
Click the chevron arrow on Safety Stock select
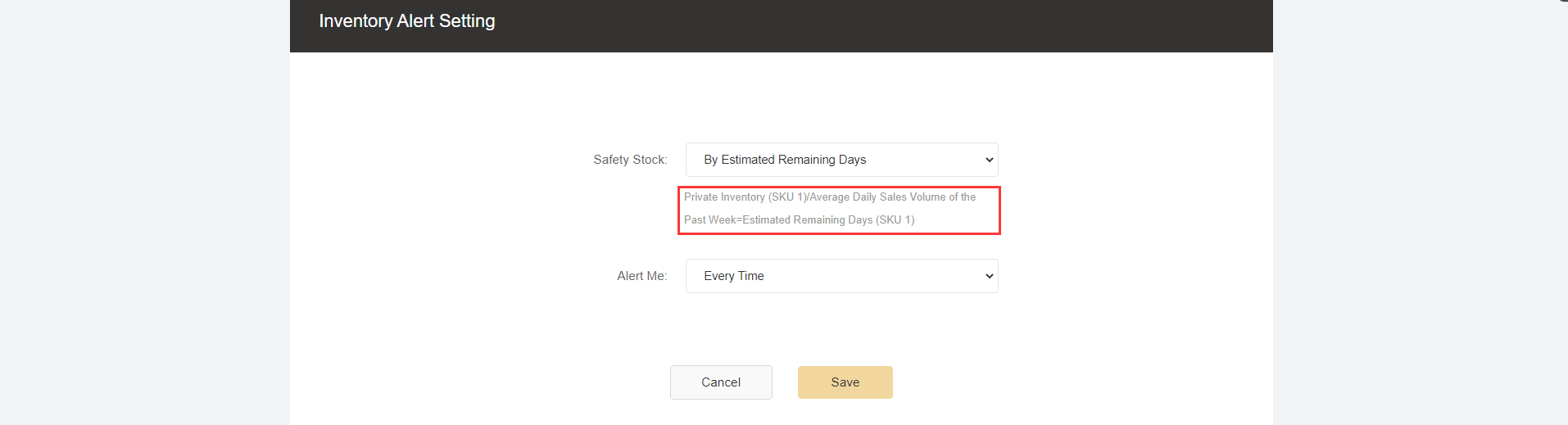click(x=989, y=160)
